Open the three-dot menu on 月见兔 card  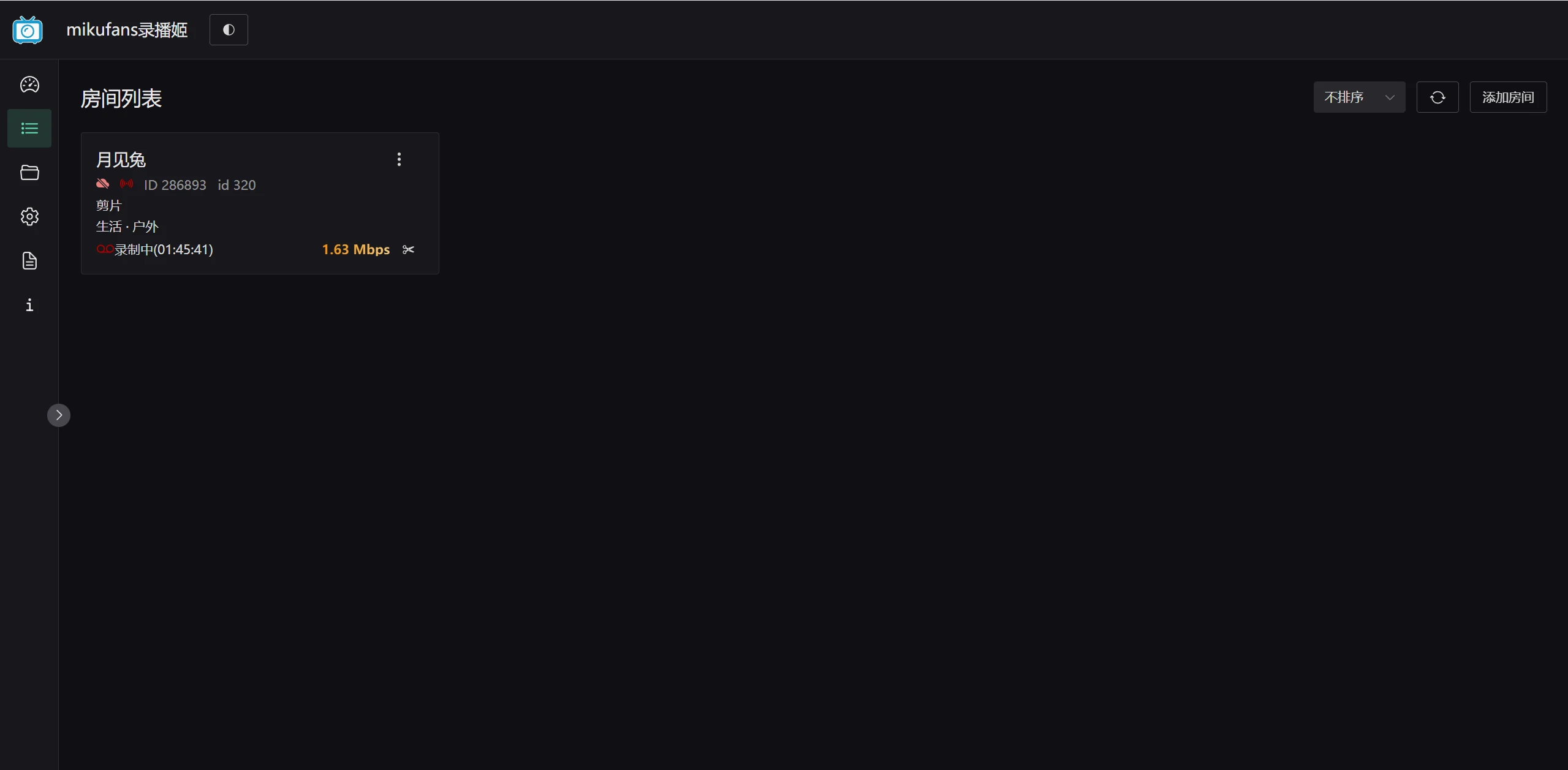(x=399, y=160)
